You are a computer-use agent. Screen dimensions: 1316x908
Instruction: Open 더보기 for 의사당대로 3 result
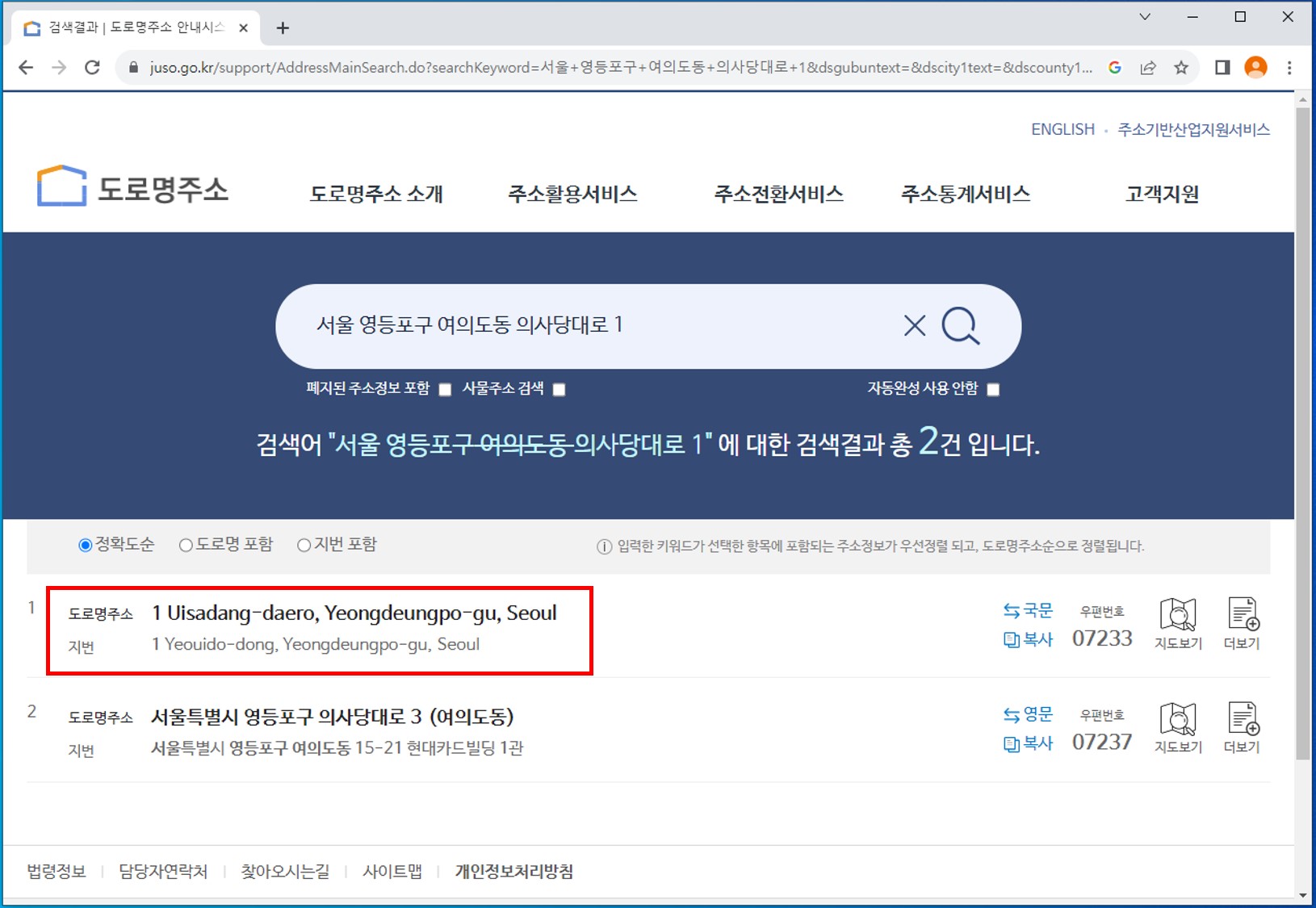[1242, 728]
